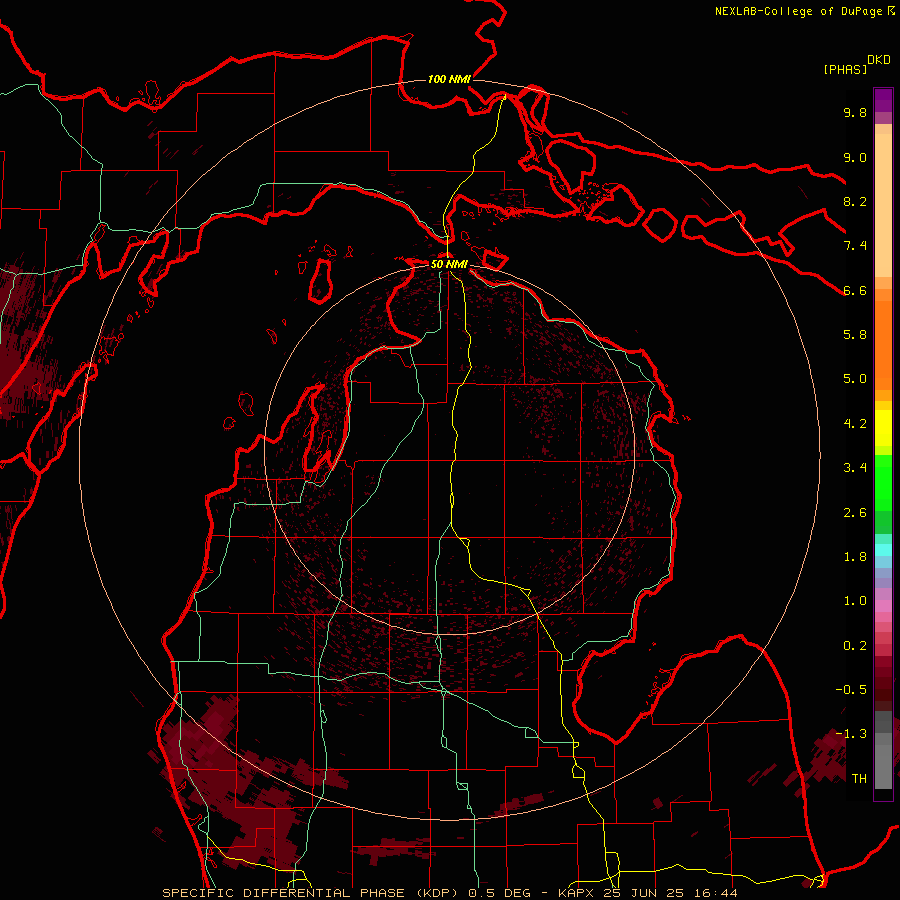
Task: Click the 0.5 DEG elevation text
Action: [x=500, y=893]
